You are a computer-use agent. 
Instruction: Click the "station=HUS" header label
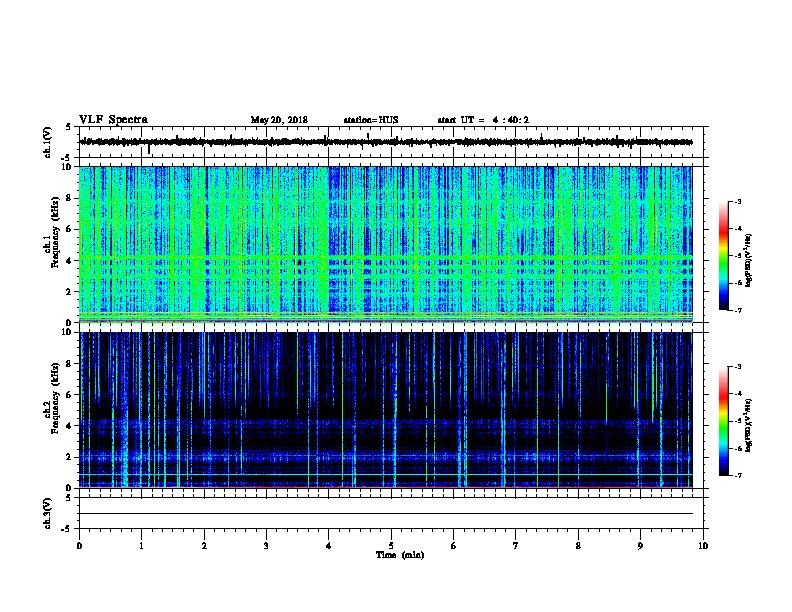[371, 120]
